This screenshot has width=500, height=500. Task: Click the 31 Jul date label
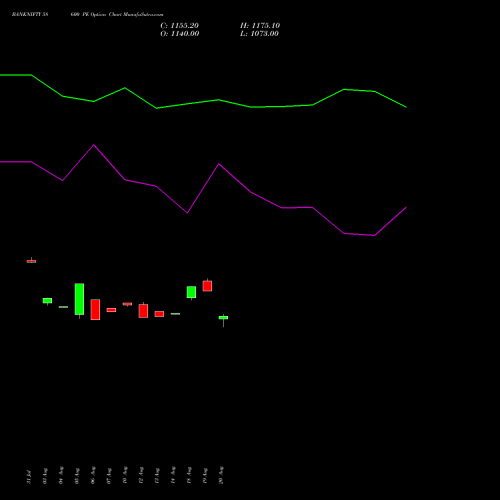29,477
